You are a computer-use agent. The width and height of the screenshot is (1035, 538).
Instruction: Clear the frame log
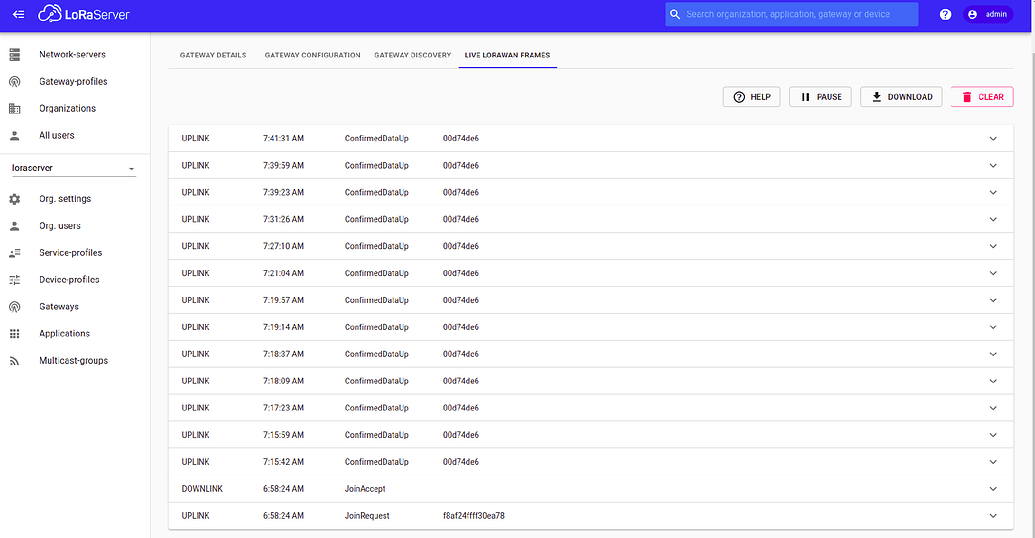tap(982, 97)
